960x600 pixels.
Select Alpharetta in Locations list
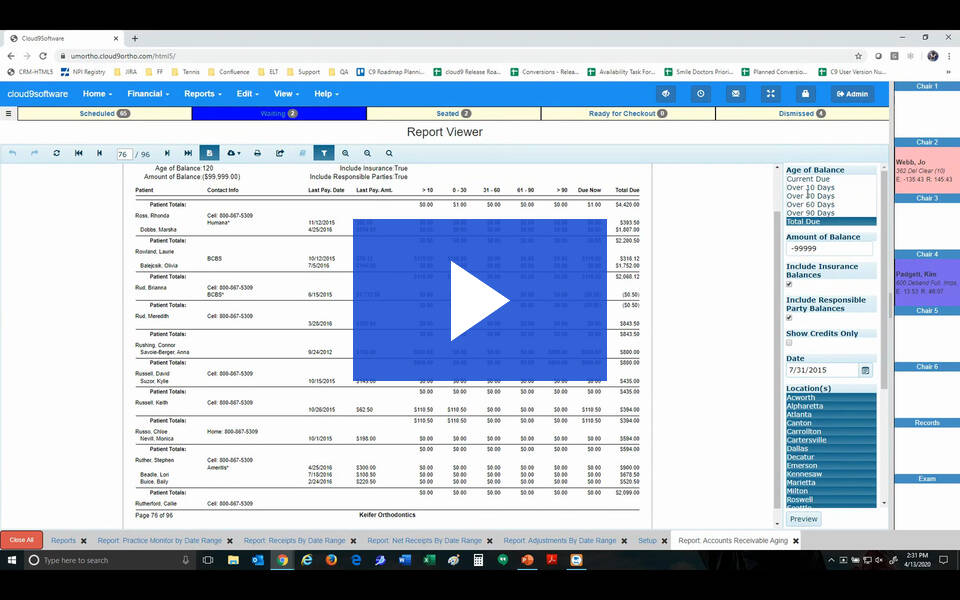pos(830,406)
